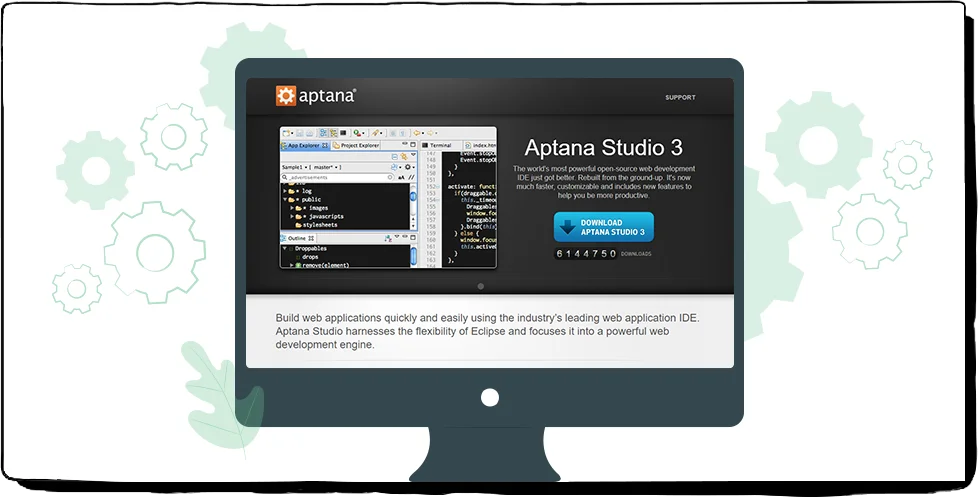Image resolution: width=978 pixels, height=497 pixels.
Task: Switch to the Project Explorer tab
Action: point(355,146)
